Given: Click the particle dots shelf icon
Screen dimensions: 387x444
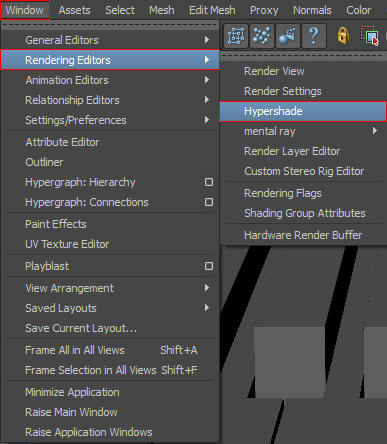Looking at the screenshot, I should coord(262,36).
